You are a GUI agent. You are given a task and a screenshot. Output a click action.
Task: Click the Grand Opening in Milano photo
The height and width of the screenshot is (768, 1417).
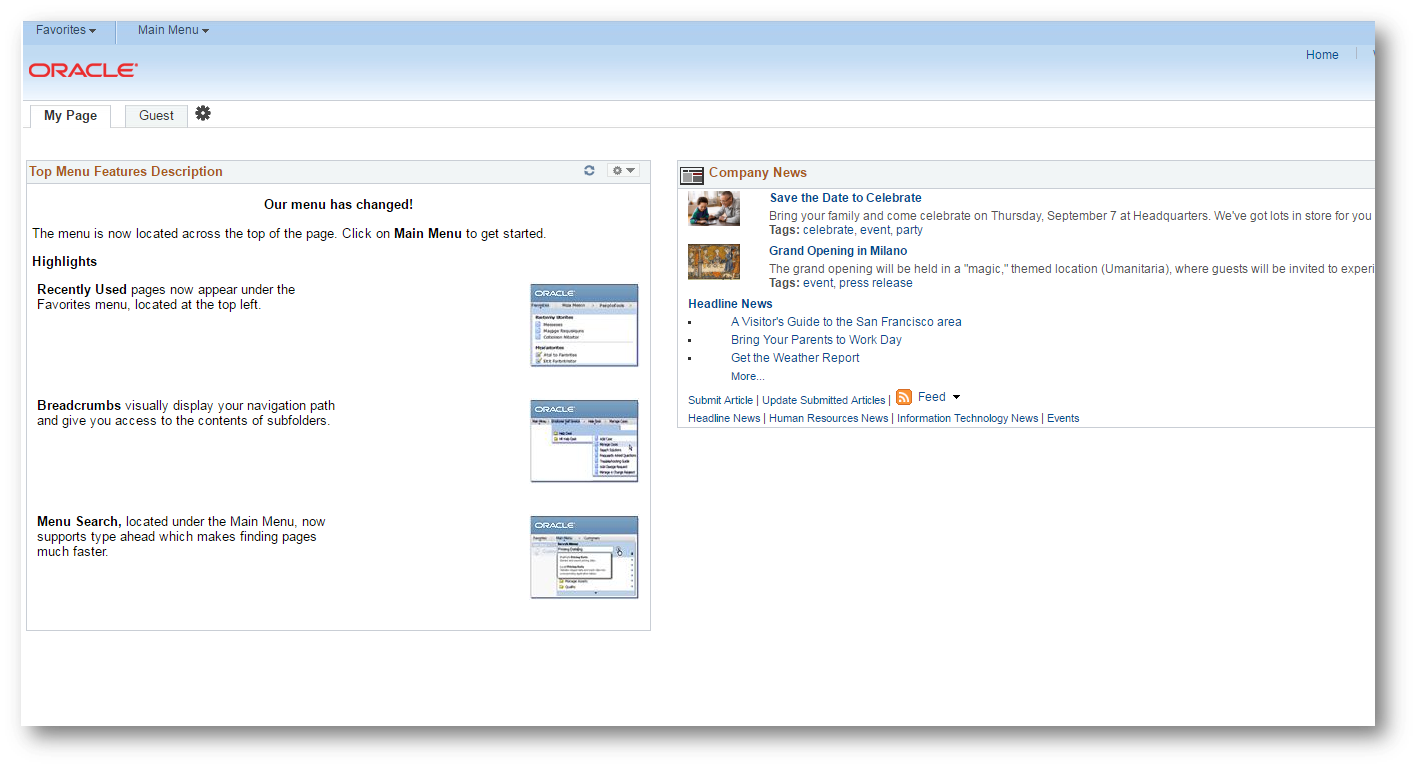pos(713,261)
